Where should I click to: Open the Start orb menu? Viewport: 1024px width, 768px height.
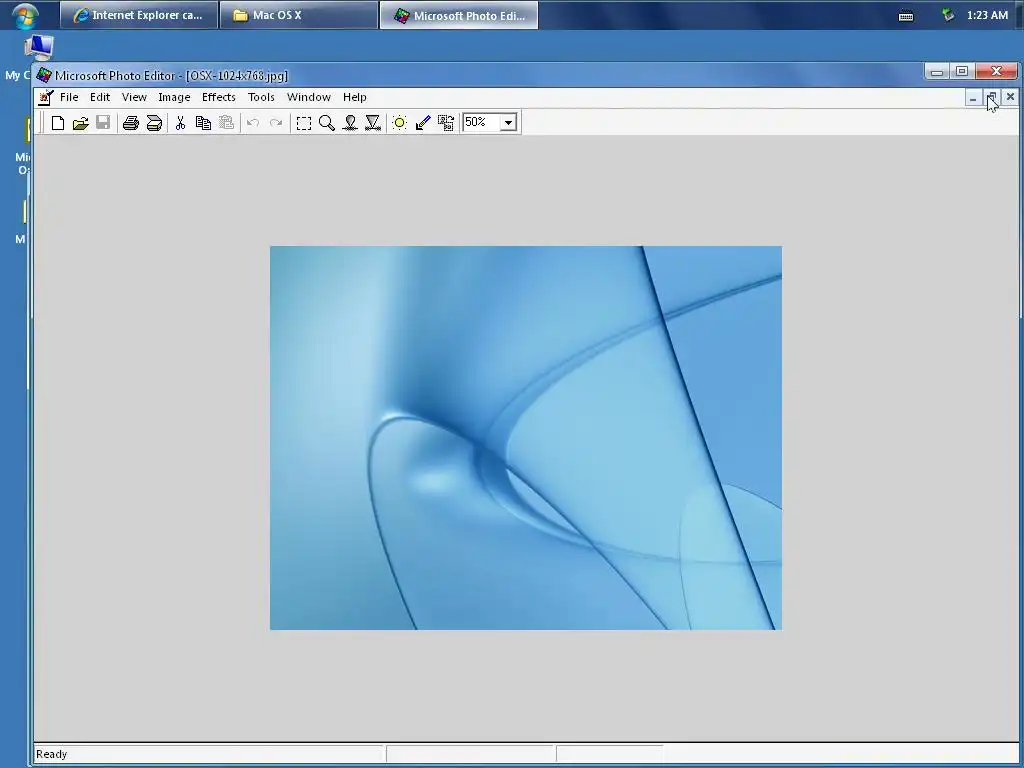[x=25, y=15]
